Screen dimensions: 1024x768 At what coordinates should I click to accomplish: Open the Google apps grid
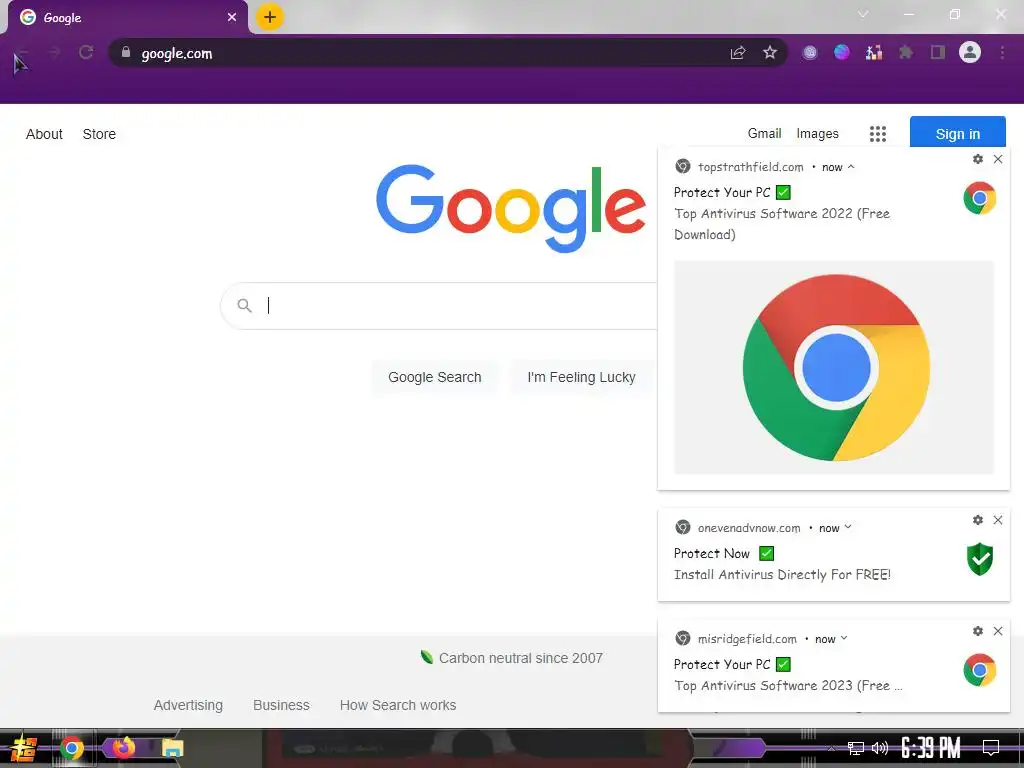[x=878, y=134]
